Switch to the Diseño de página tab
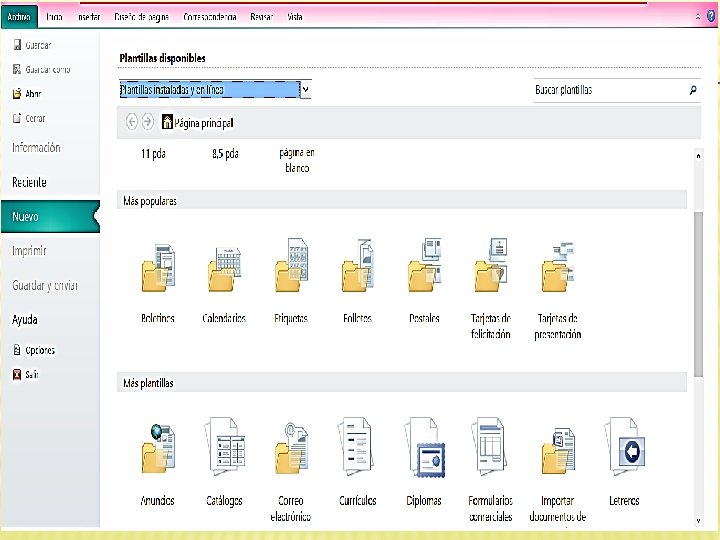Image resolution: width=720 pixels, height=540 pixels. (141, 17)
